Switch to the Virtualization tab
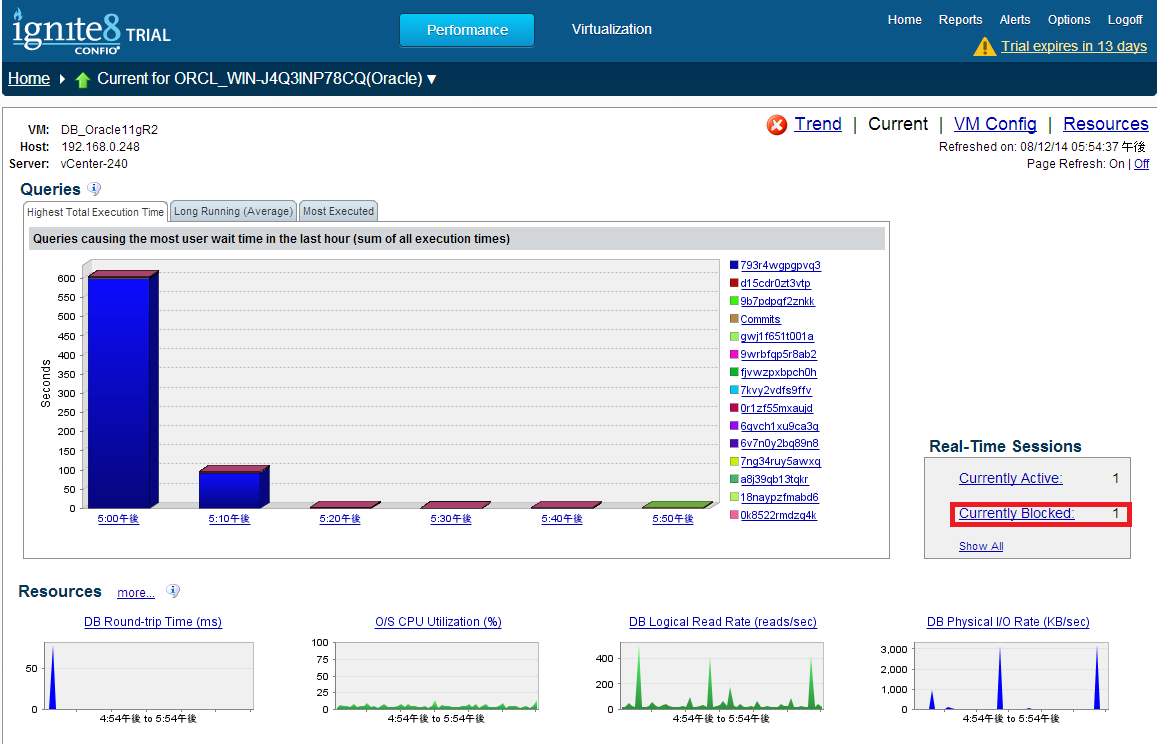 coord(612,30)
